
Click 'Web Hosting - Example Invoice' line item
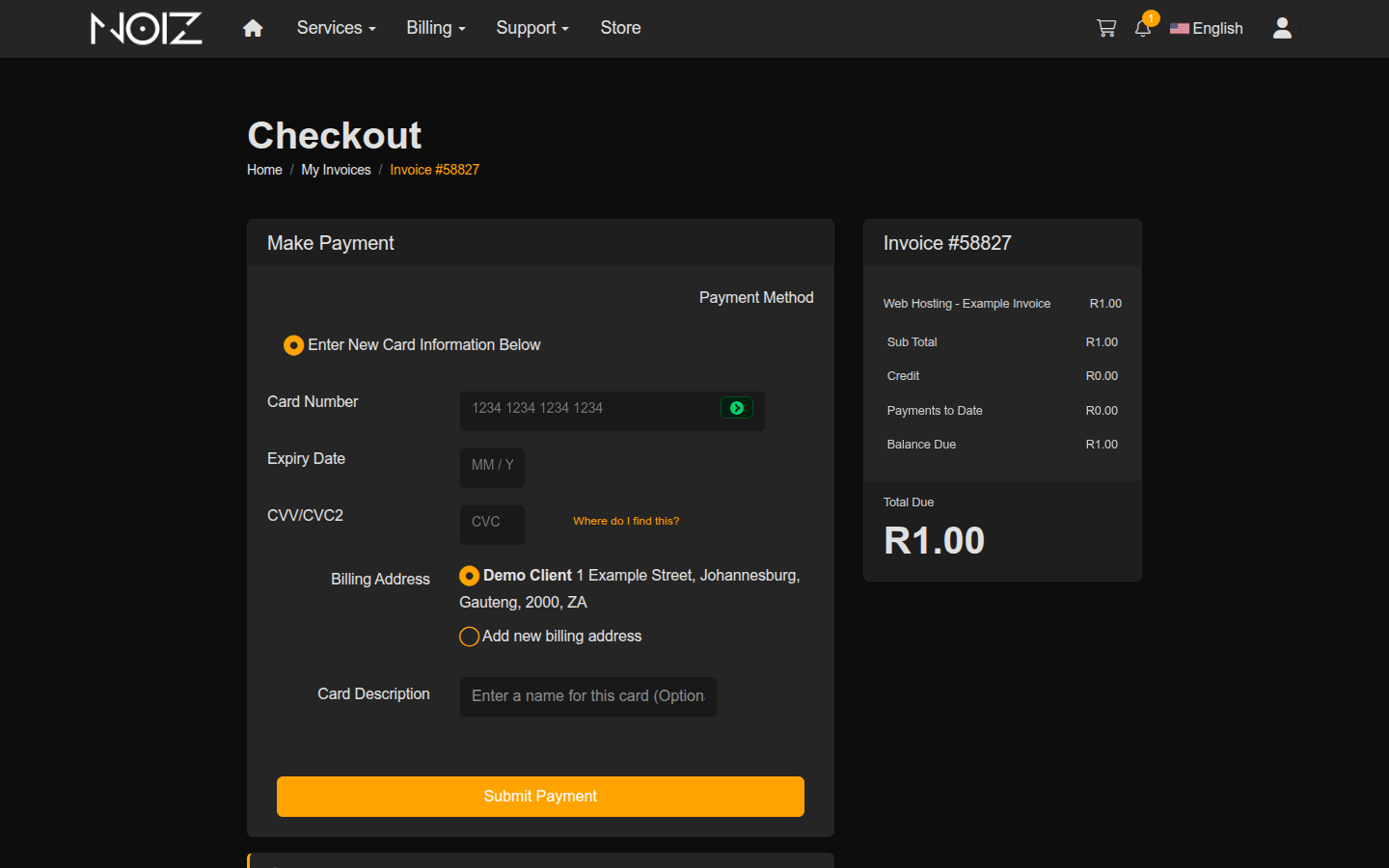[x=967, y=304]
